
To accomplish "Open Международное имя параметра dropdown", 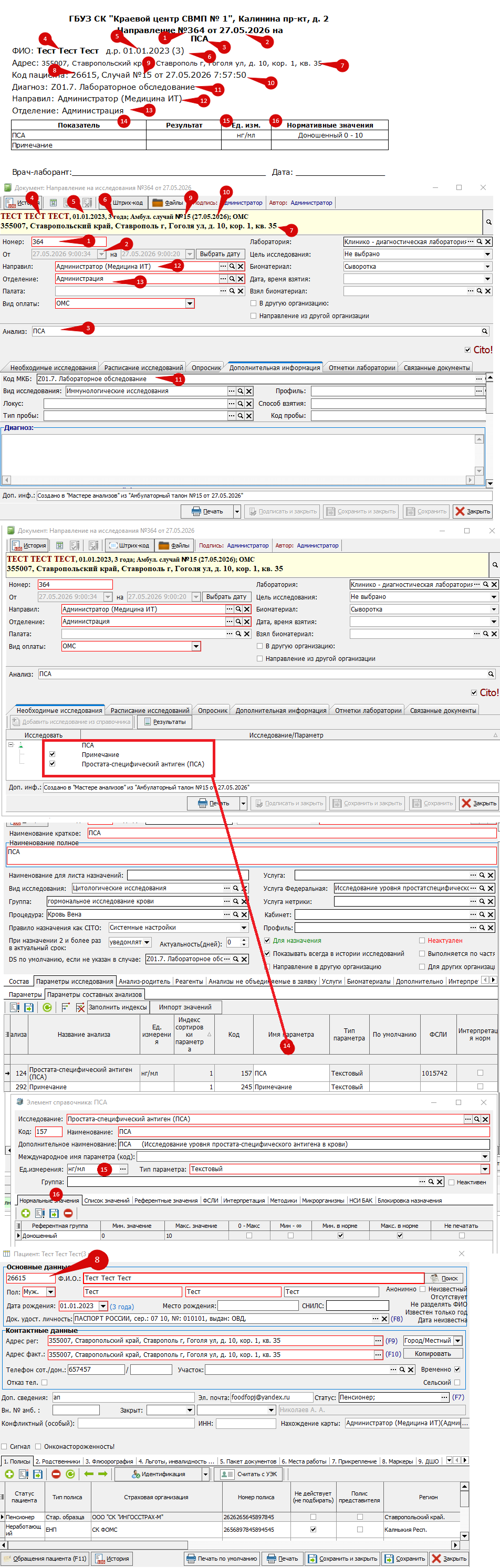I will click(x=485, y=1156).
